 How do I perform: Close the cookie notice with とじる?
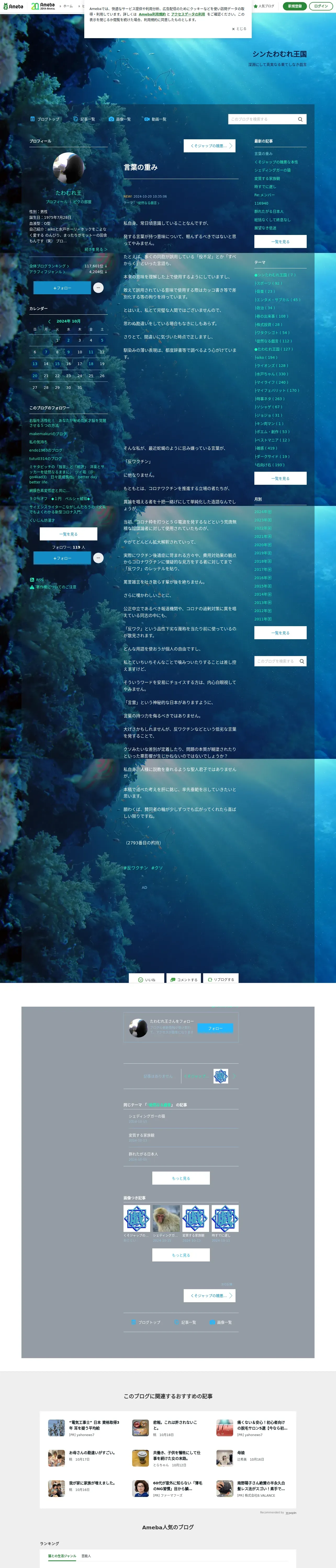(239, 28)
